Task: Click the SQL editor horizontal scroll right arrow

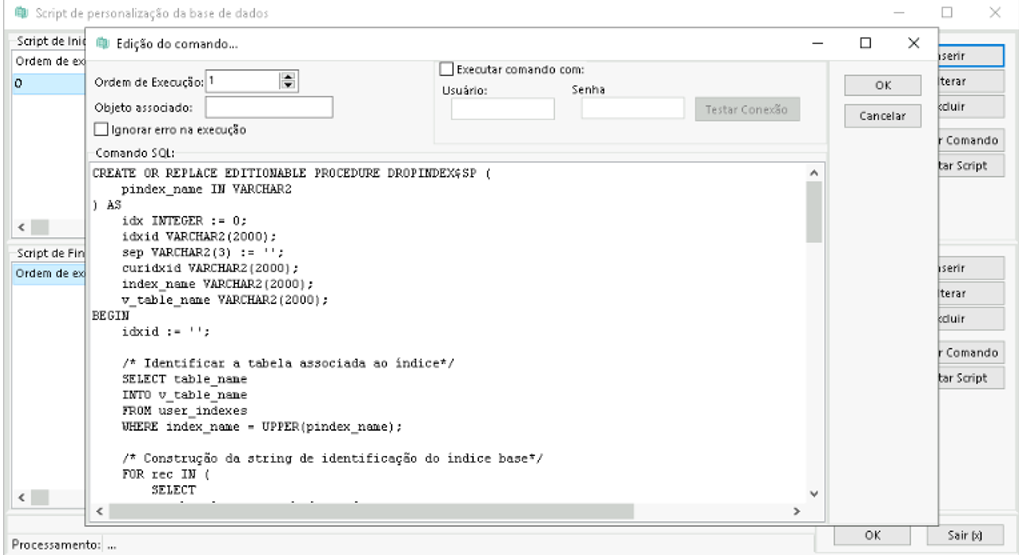Action: pos(797,511)
